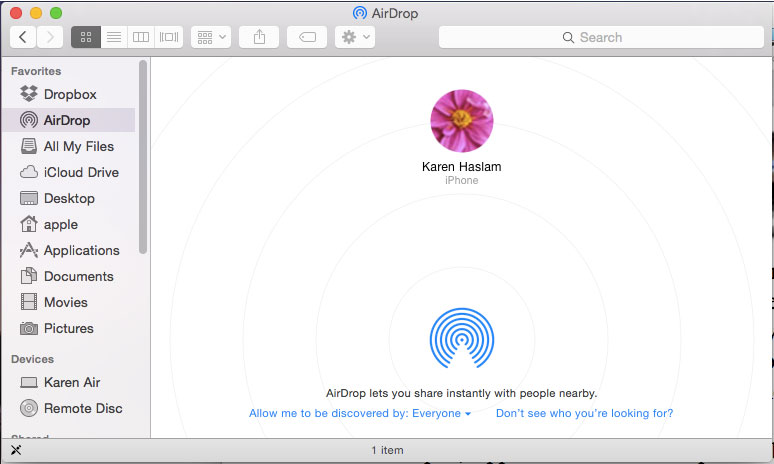Image resolution: width=774 pixels, height=464 pixels.
Task: Select Remote Disc in sidebar
Action: click(68, 408)
